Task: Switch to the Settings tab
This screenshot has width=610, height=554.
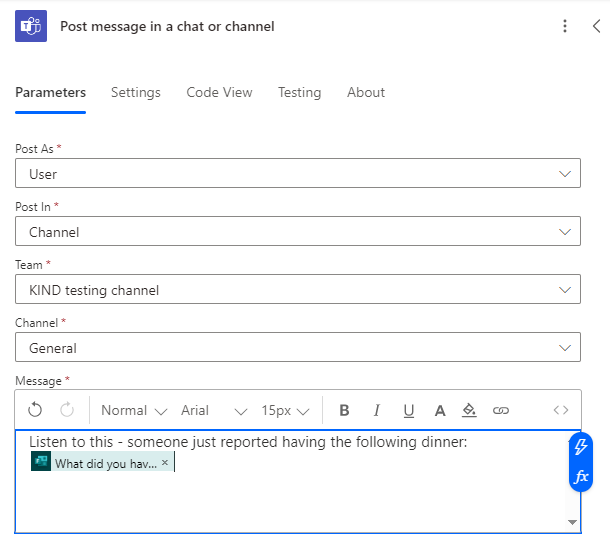Action: pos(136,93)
